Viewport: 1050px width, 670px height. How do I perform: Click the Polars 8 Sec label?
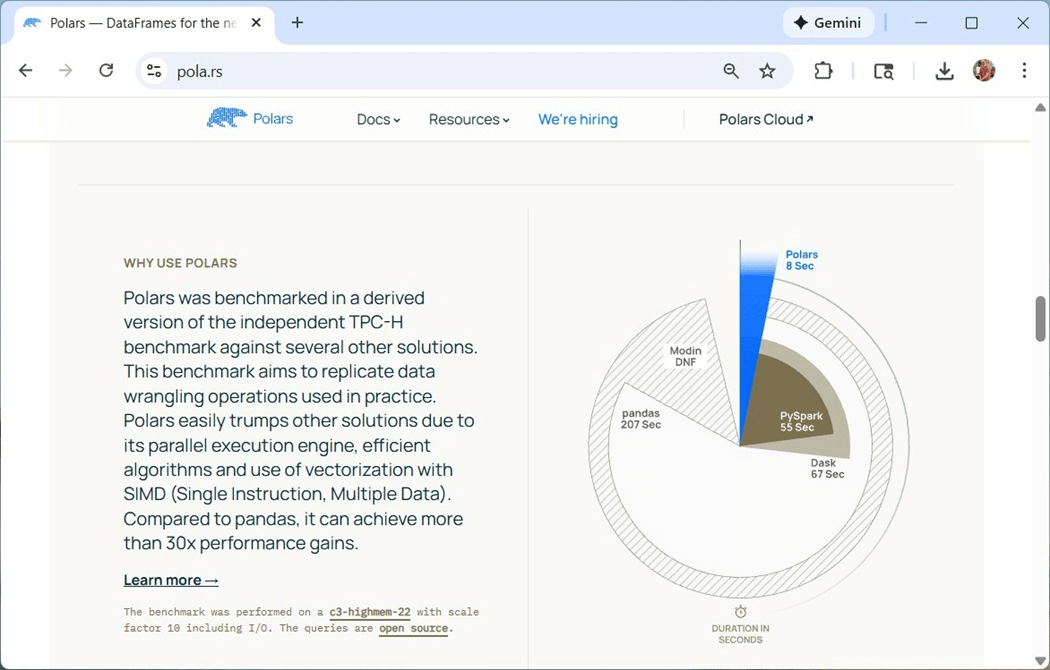pos(802,260)
